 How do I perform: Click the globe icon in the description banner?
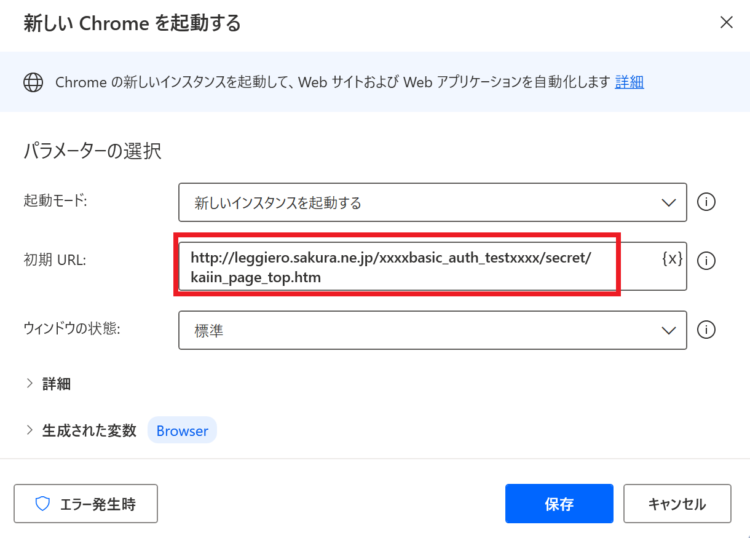pos(33,82)
